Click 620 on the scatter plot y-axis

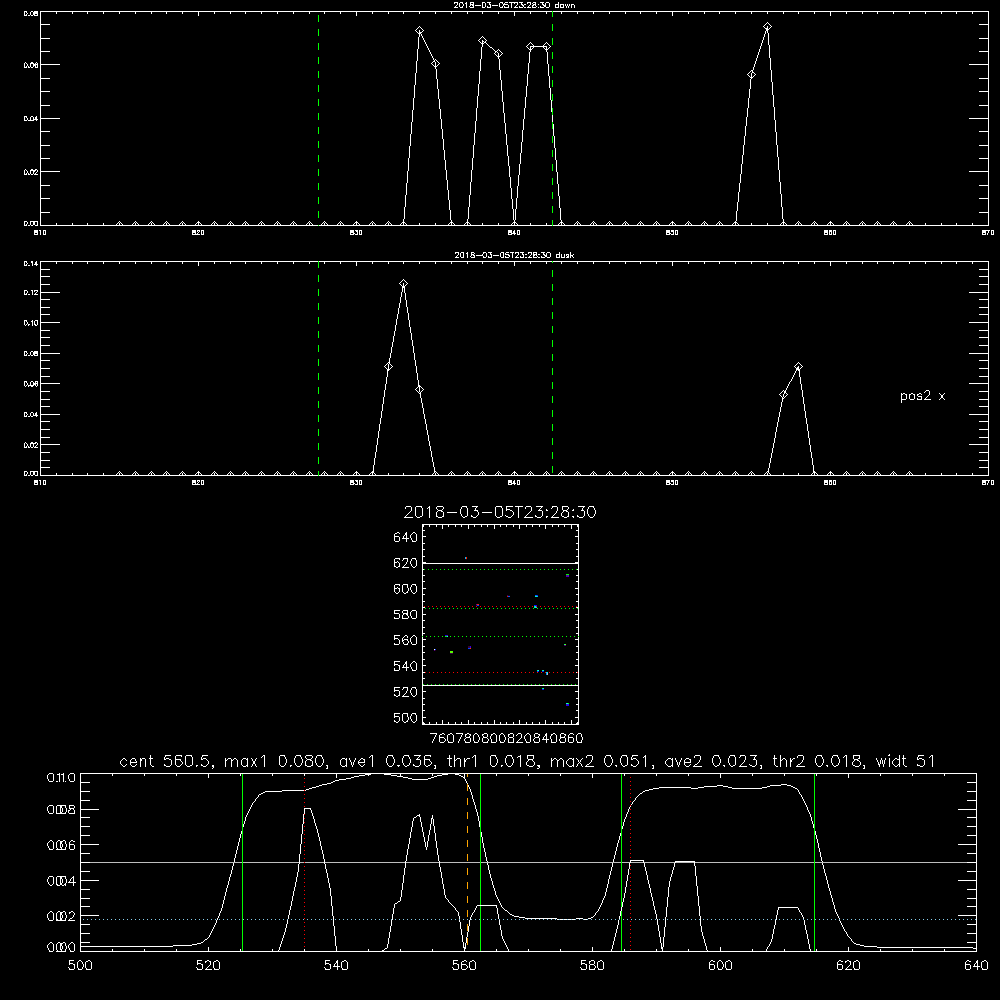[x=406, y=563]
